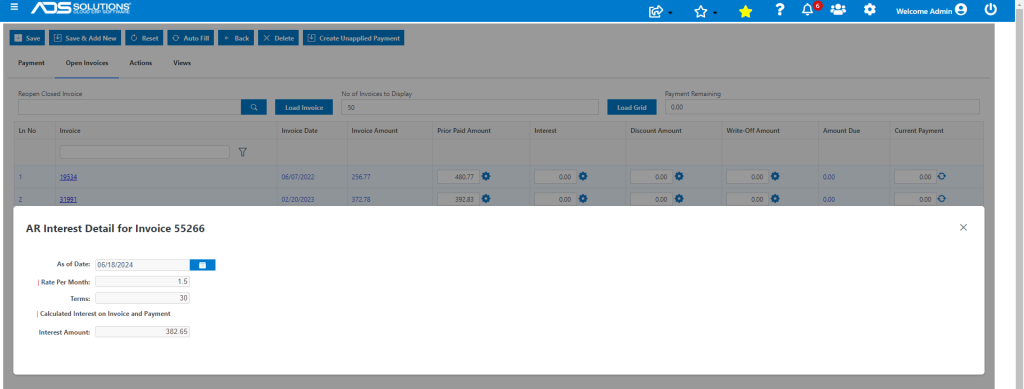Open the settings gear in header
Screen dimensions: 1024x389
coord(869,10)
